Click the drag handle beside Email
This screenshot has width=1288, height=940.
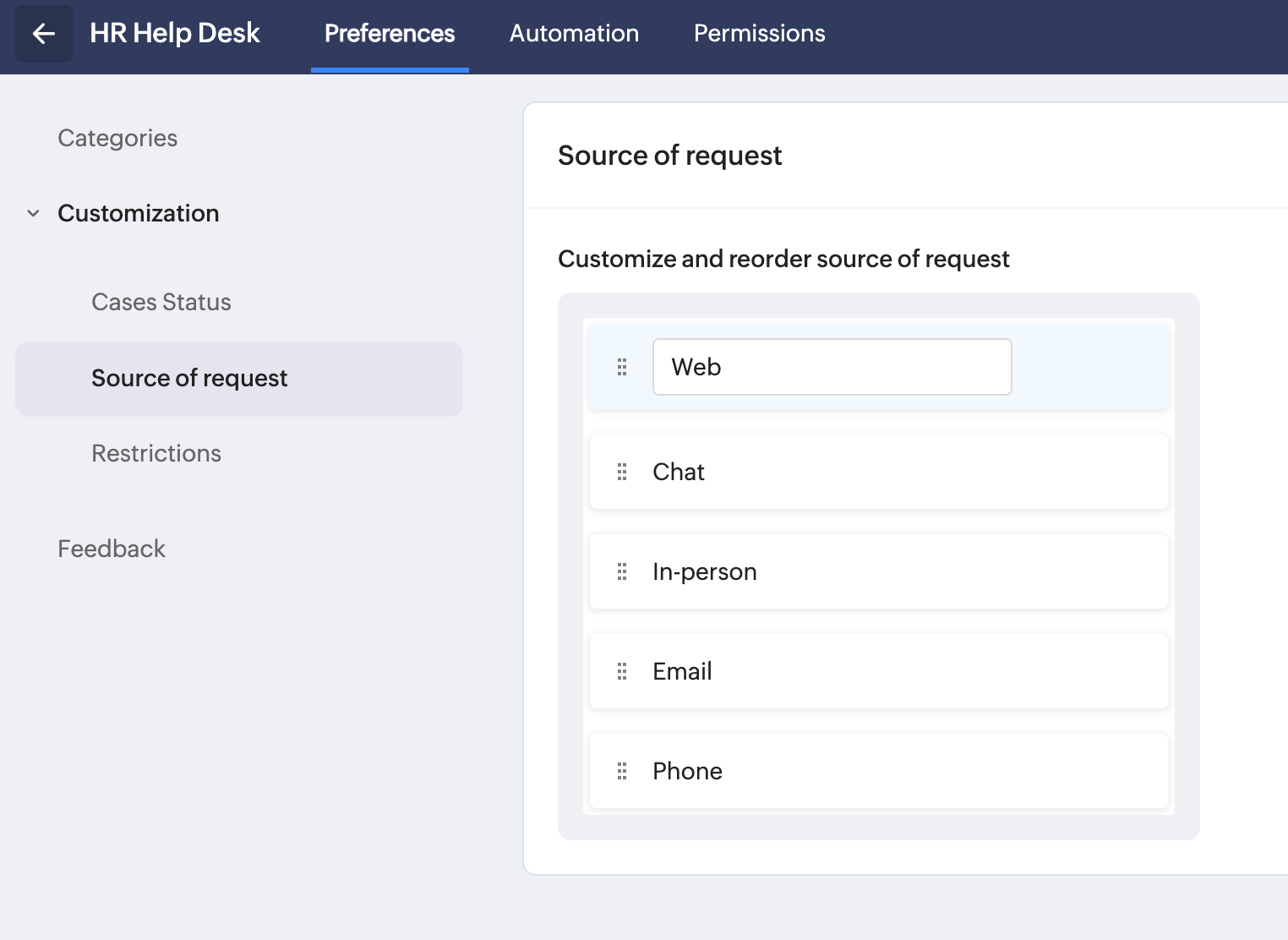[x=622, y=671]
